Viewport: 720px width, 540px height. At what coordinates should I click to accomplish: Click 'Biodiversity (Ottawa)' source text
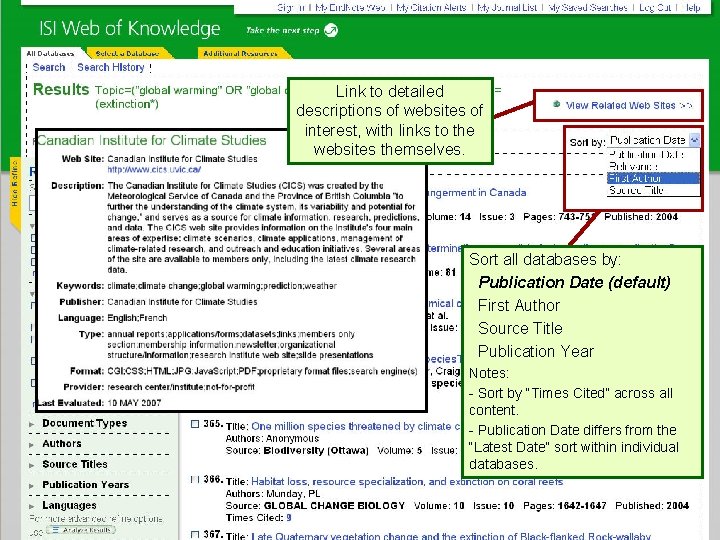pyautogui.click(x=316, y=450)
